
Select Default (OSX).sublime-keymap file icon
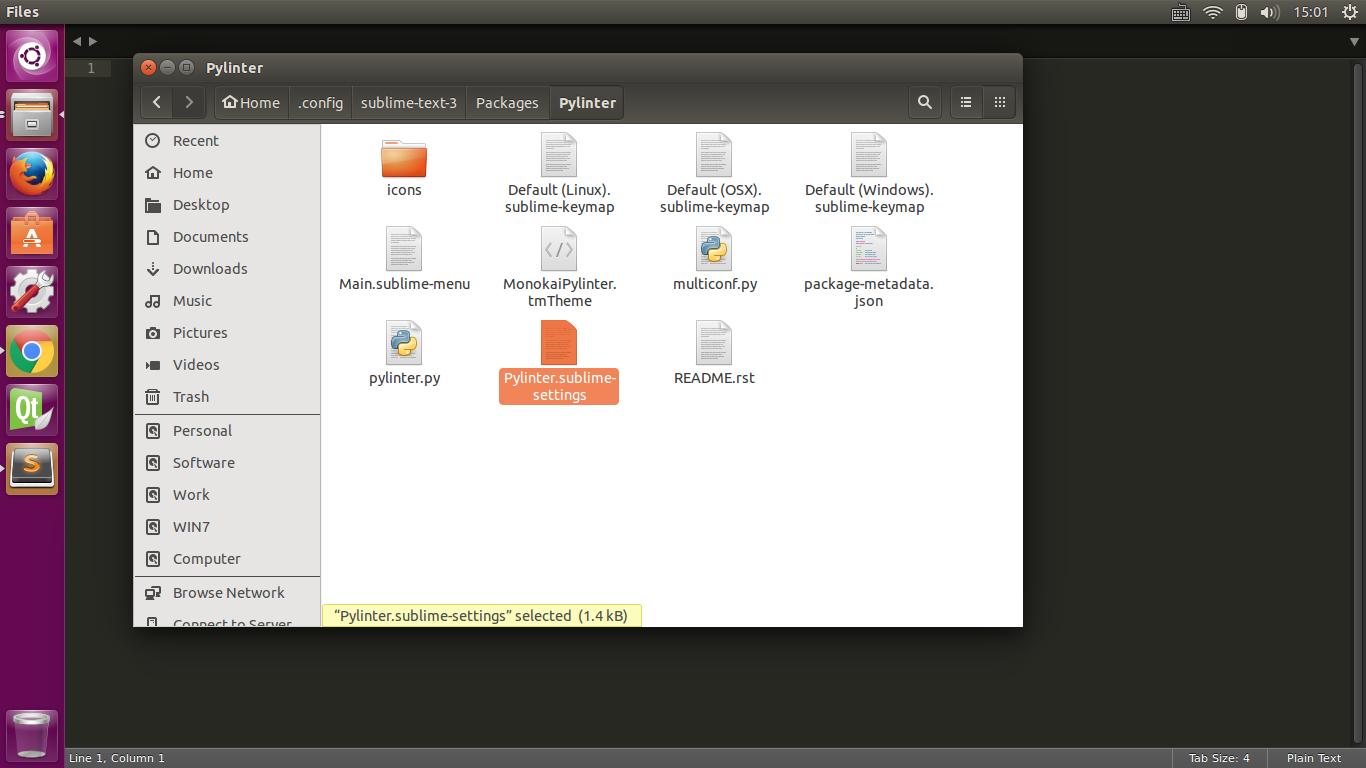coord(714,155)
